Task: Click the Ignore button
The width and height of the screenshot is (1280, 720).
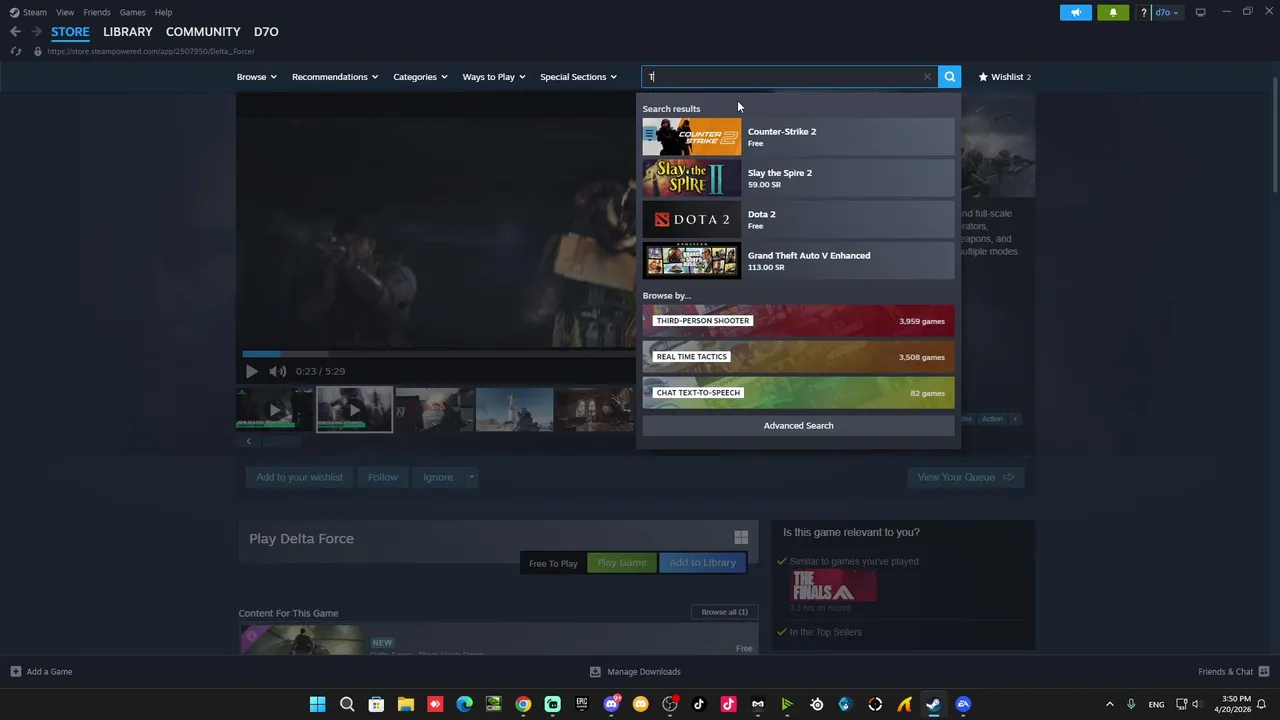Action: (x=438, y=477)
